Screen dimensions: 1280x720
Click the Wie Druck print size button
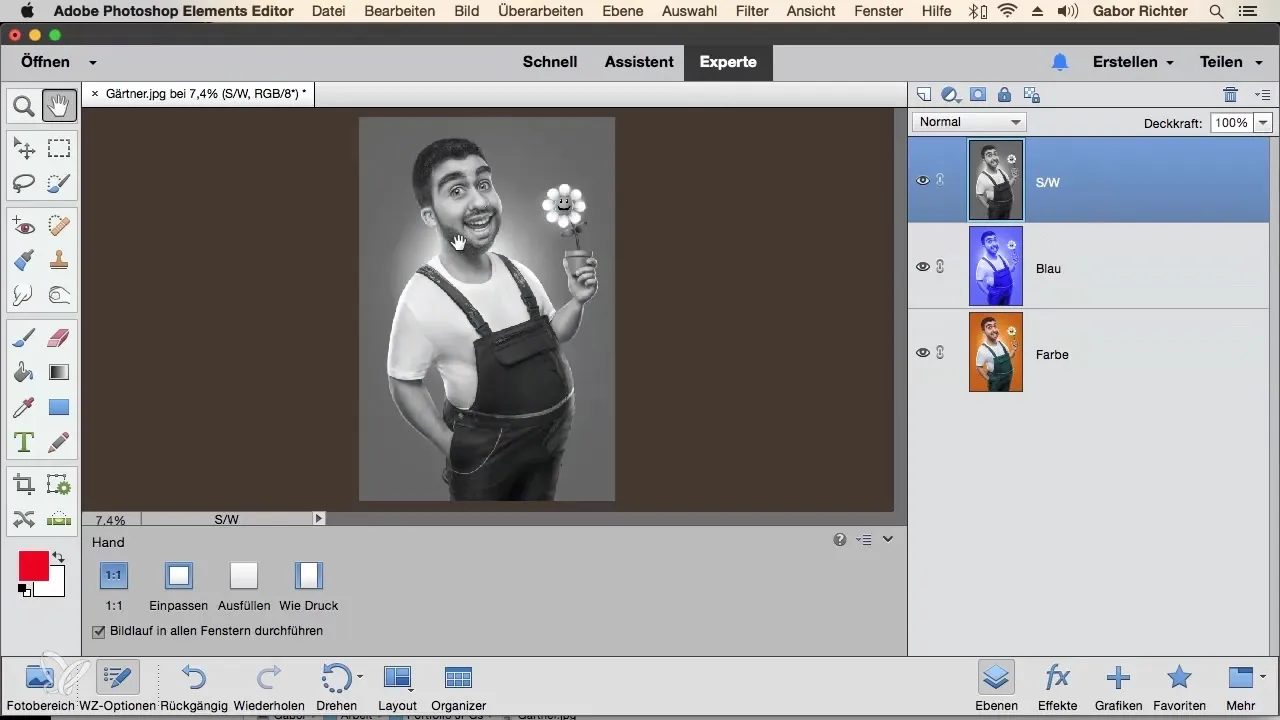coord(309,587)
